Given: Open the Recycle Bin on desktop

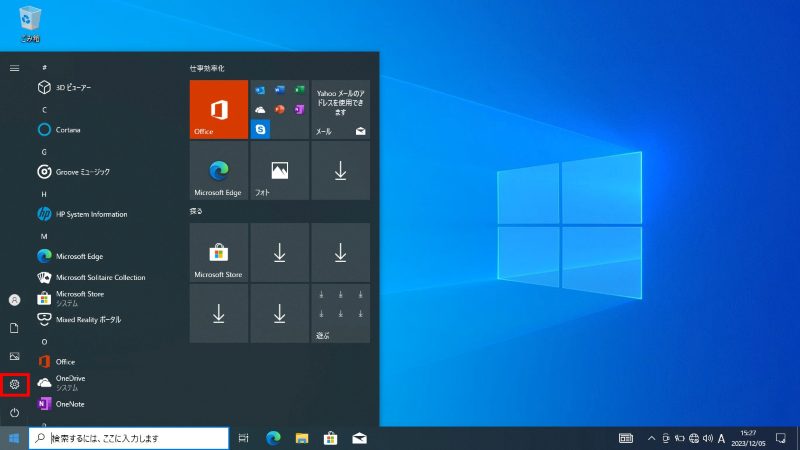Looking at the screenshot, I should click(x=30, y=23).
